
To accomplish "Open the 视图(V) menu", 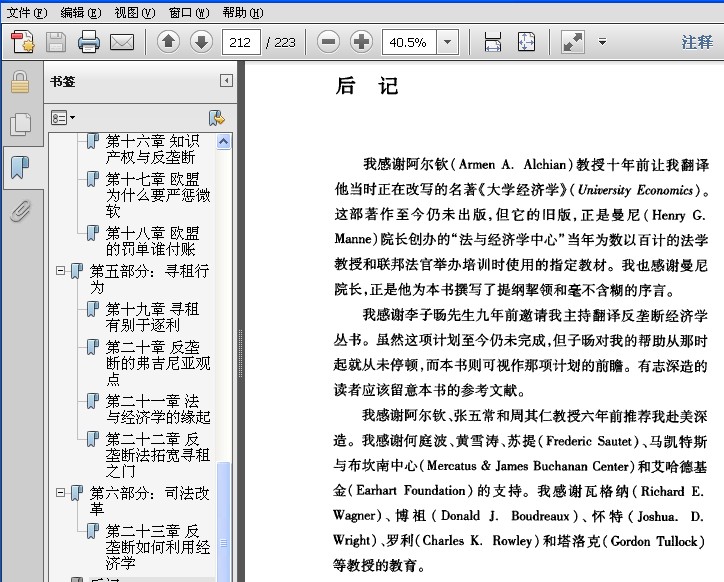I will [134, 12].
